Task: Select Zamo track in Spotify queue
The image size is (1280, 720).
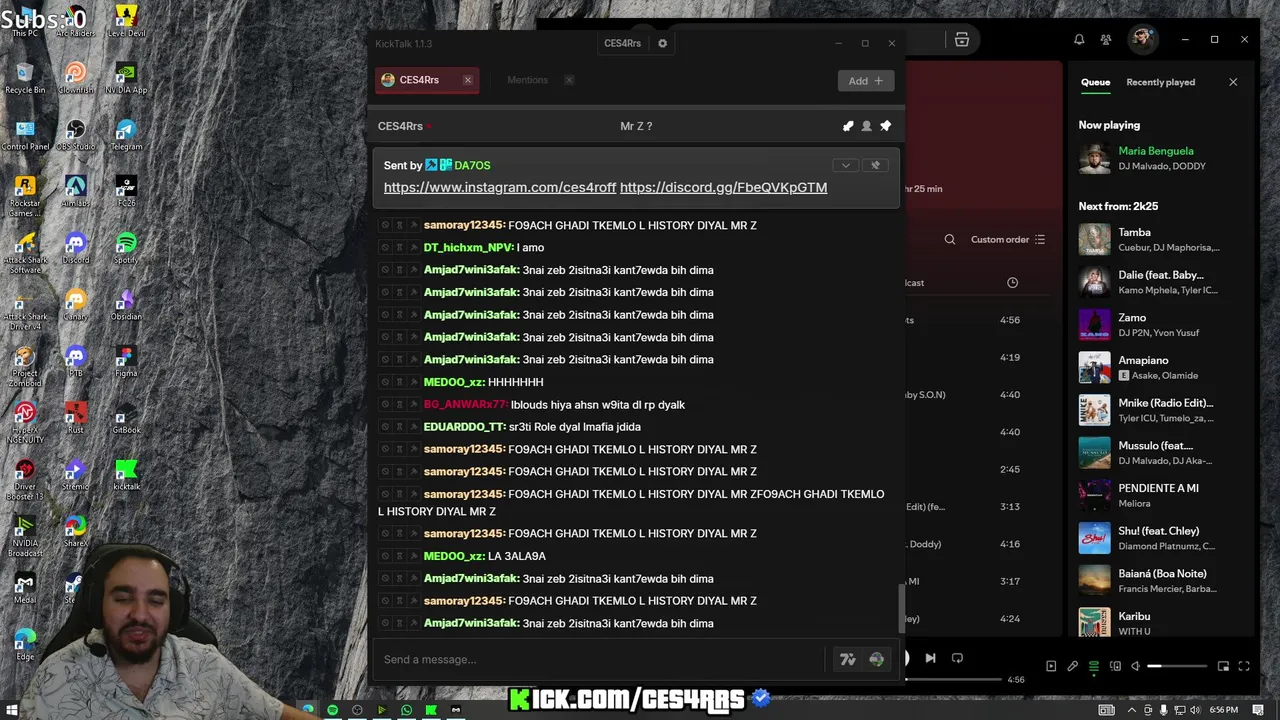Action: pos(1159,325)
